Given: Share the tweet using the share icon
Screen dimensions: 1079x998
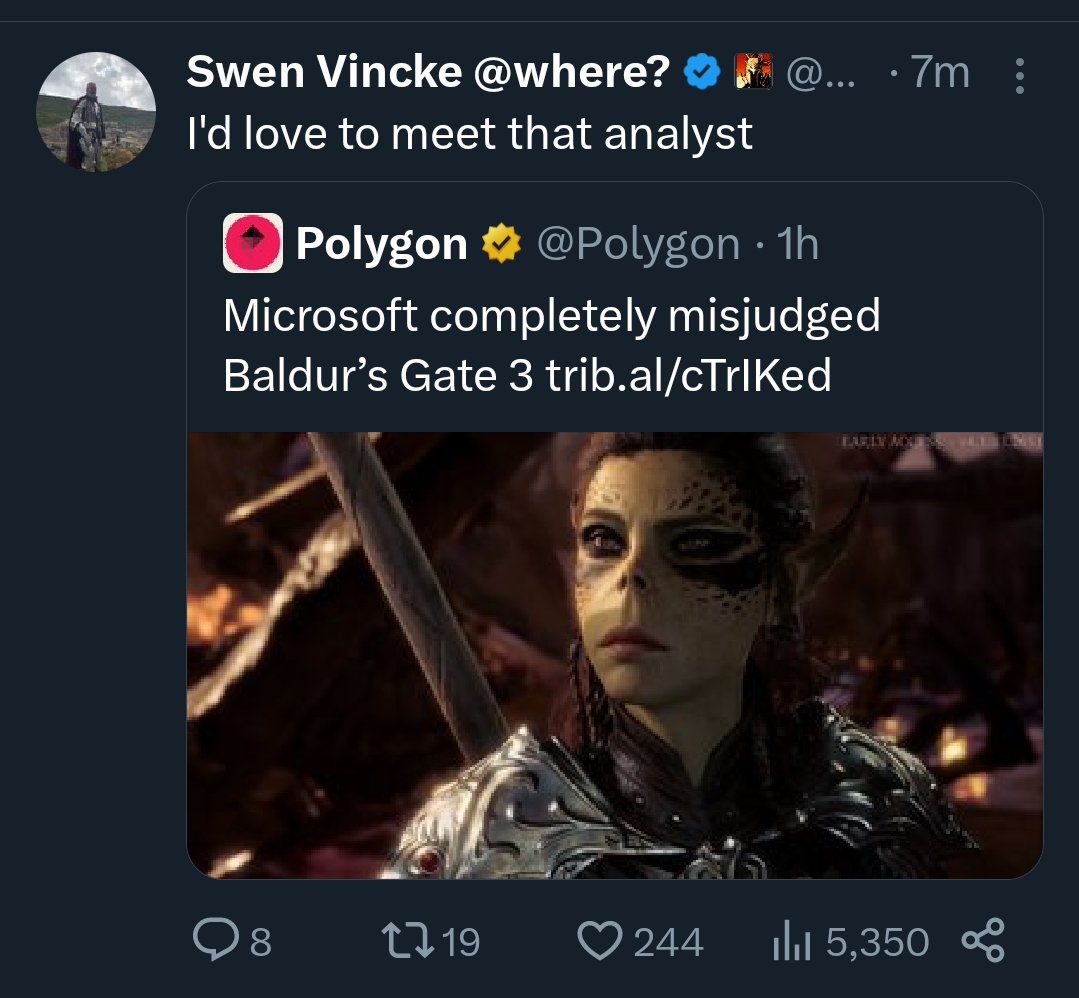Looking at the screenshot, I should (982, 941).
